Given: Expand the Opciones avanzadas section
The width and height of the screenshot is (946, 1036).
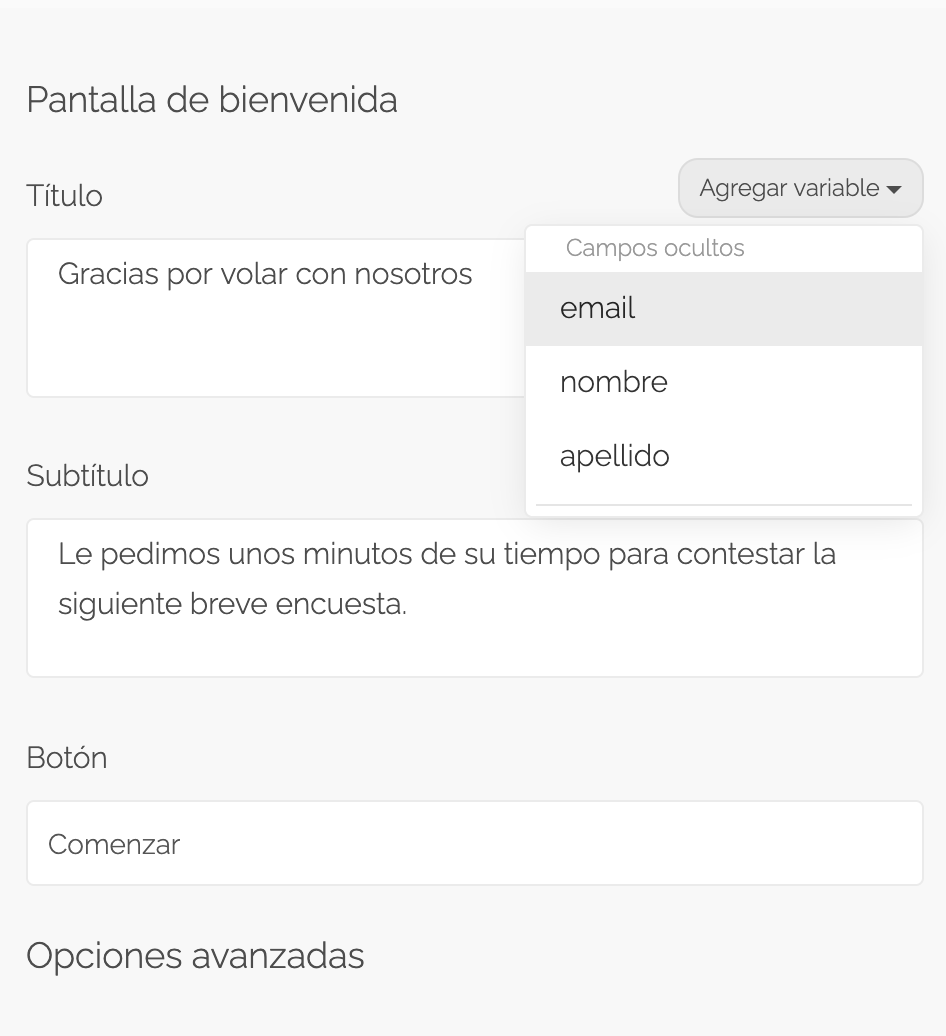Looking at the screenshot, I should pos(196,956).
